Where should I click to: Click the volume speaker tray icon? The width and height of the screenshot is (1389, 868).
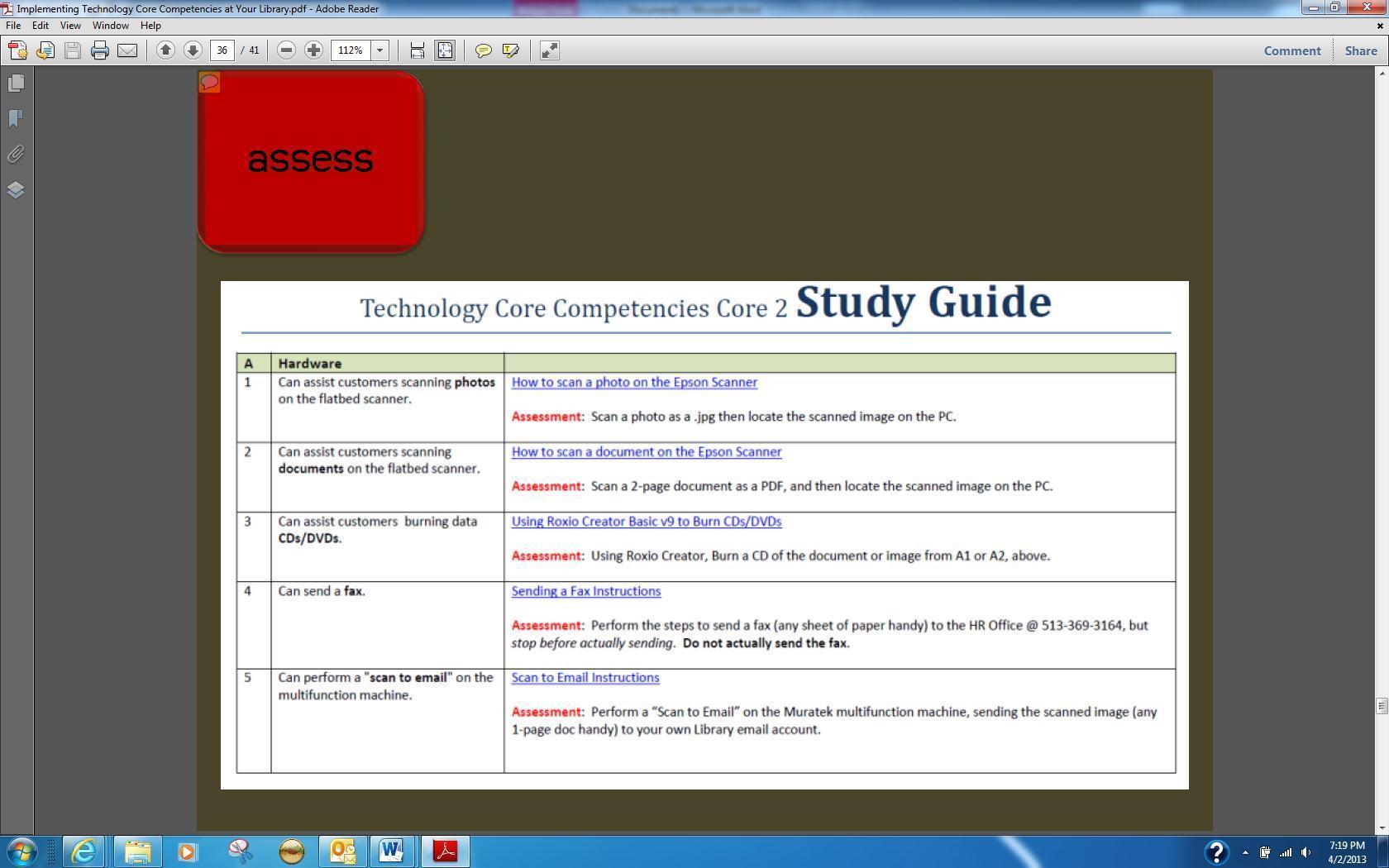click(1306, 852)
